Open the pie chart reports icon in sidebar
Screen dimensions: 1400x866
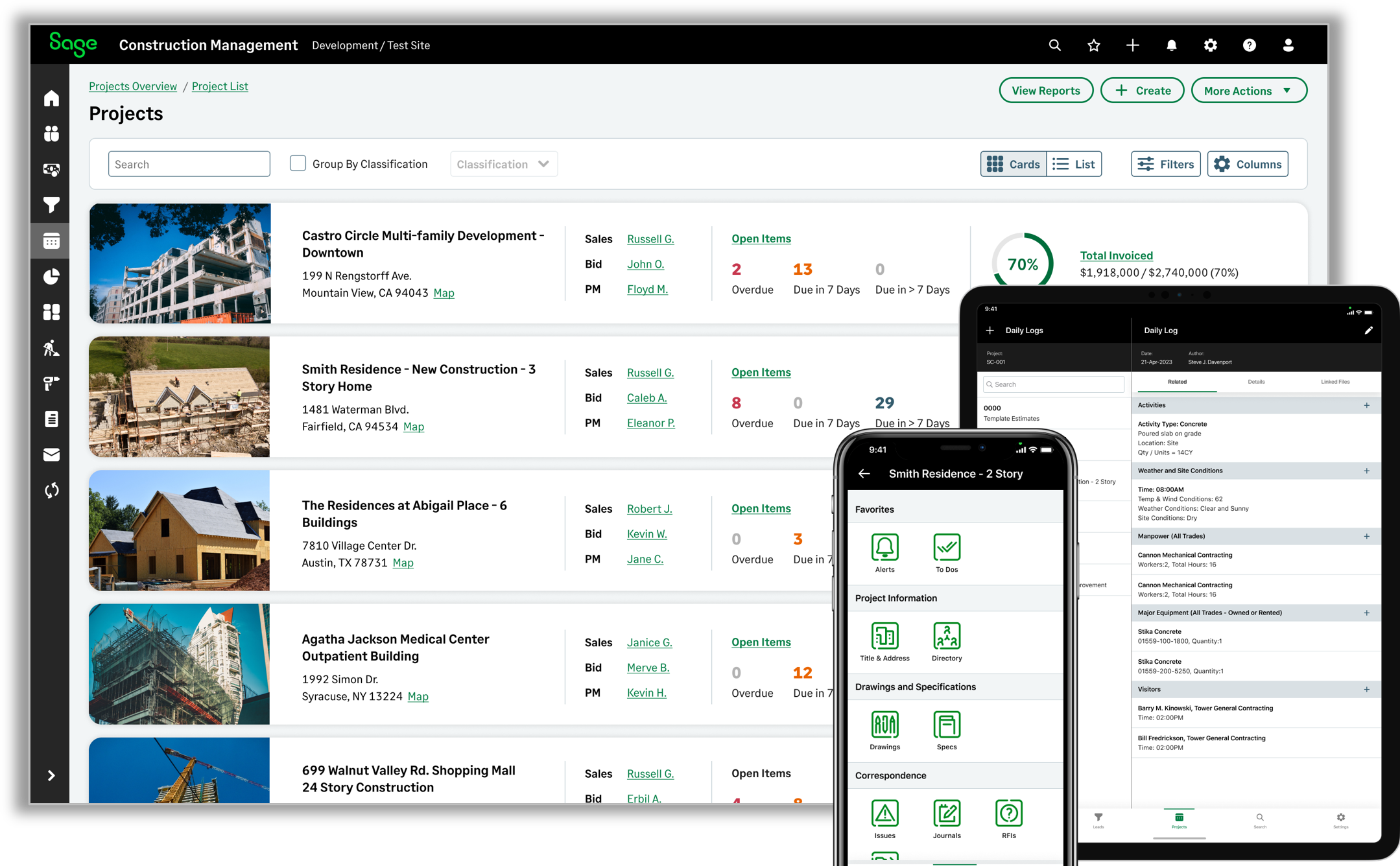coord(51,277)
